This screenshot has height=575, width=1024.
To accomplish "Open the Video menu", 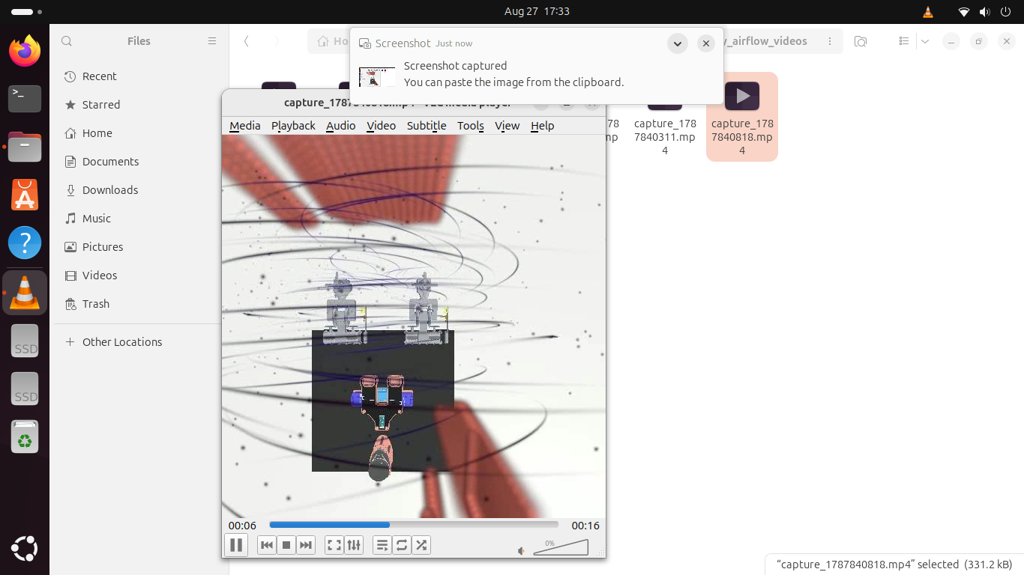I will pyautogui.click(x=381, y=125).
